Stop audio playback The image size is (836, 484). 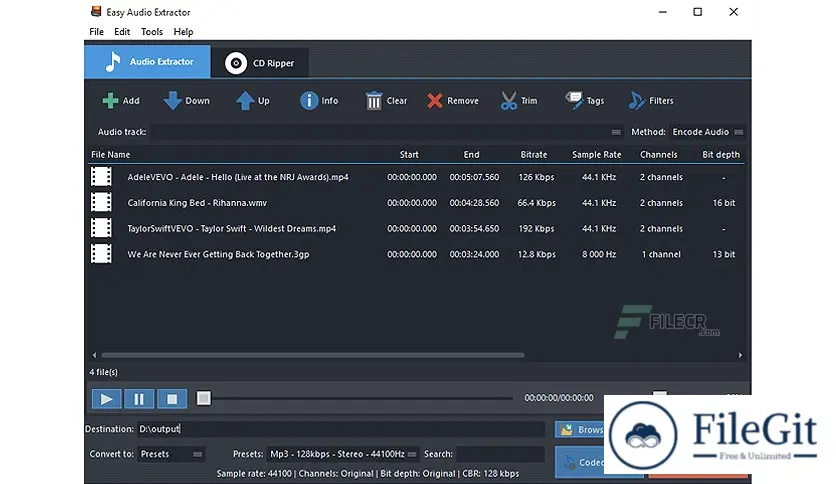(172, 398)
